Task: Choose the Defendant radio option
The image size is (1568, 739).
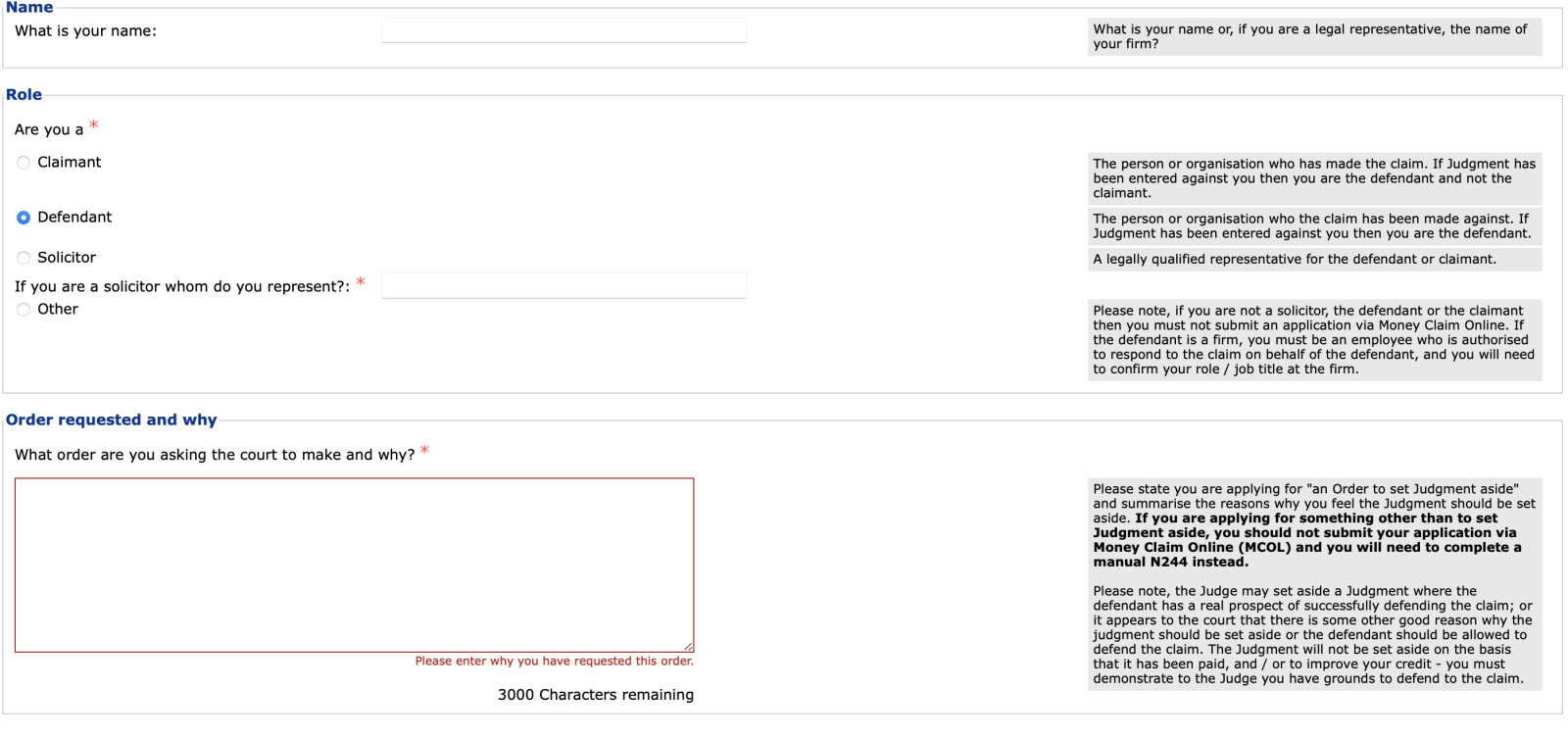Action: tap(24, 218)
